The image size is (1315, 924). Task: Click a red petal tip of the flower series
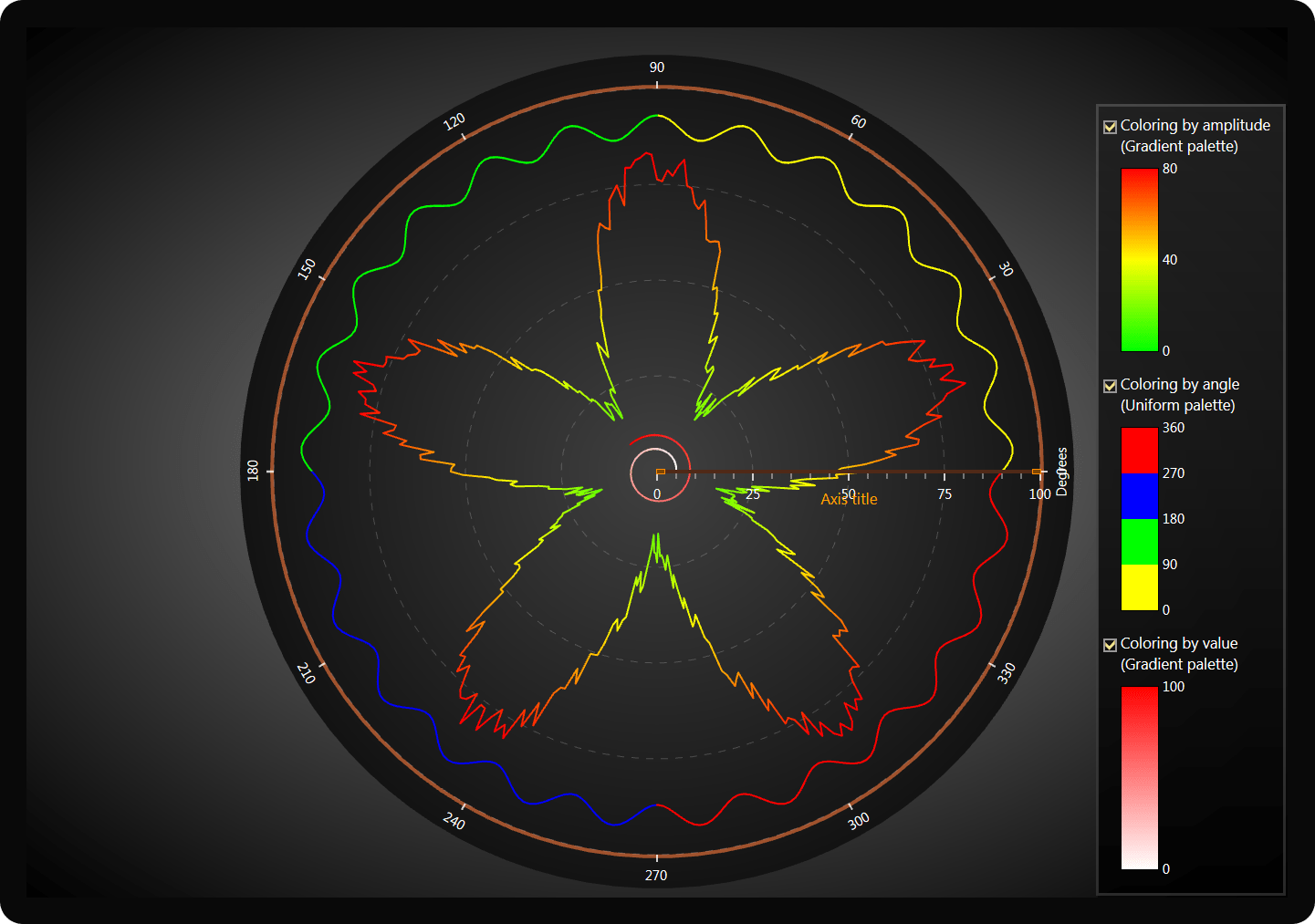[648, 157]
